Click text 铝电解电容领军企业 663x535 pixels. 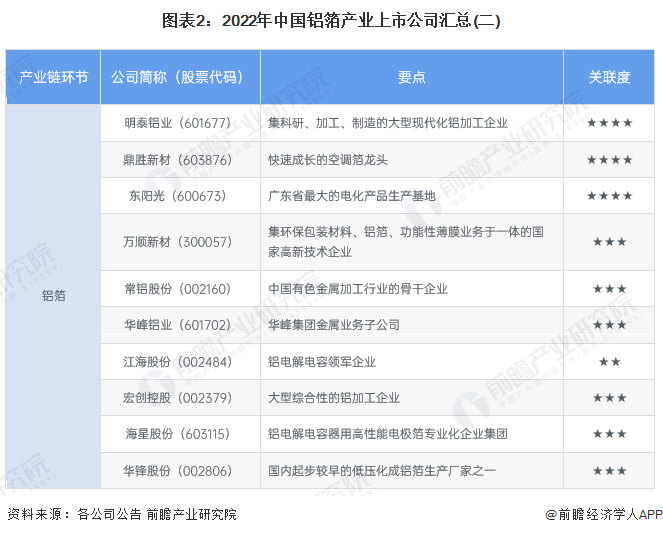click(x=322, y=362)
